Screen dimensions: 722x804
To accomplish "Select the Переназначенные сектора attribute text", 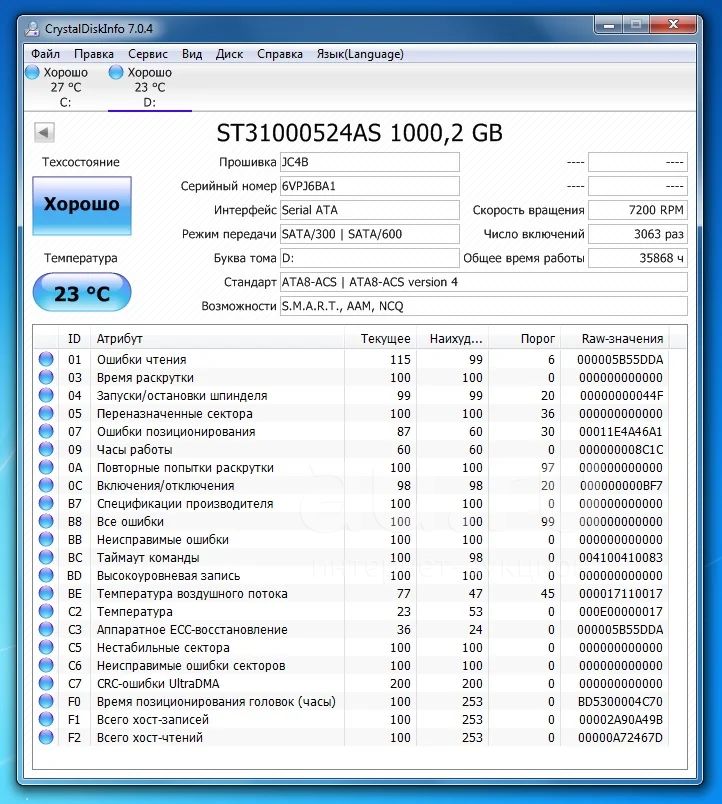I will click(174, 414).
